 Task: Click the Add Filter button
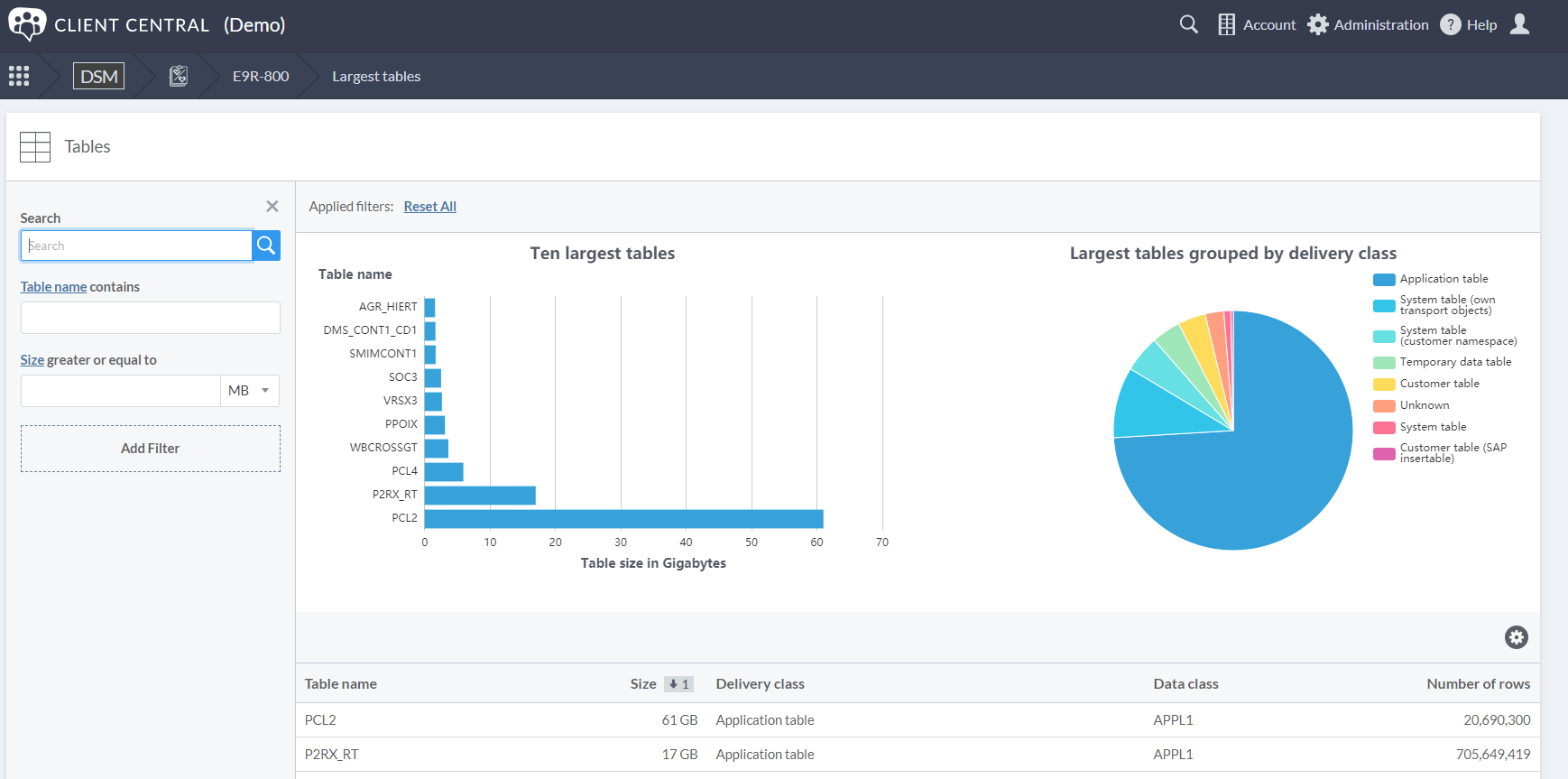[150, 449]
